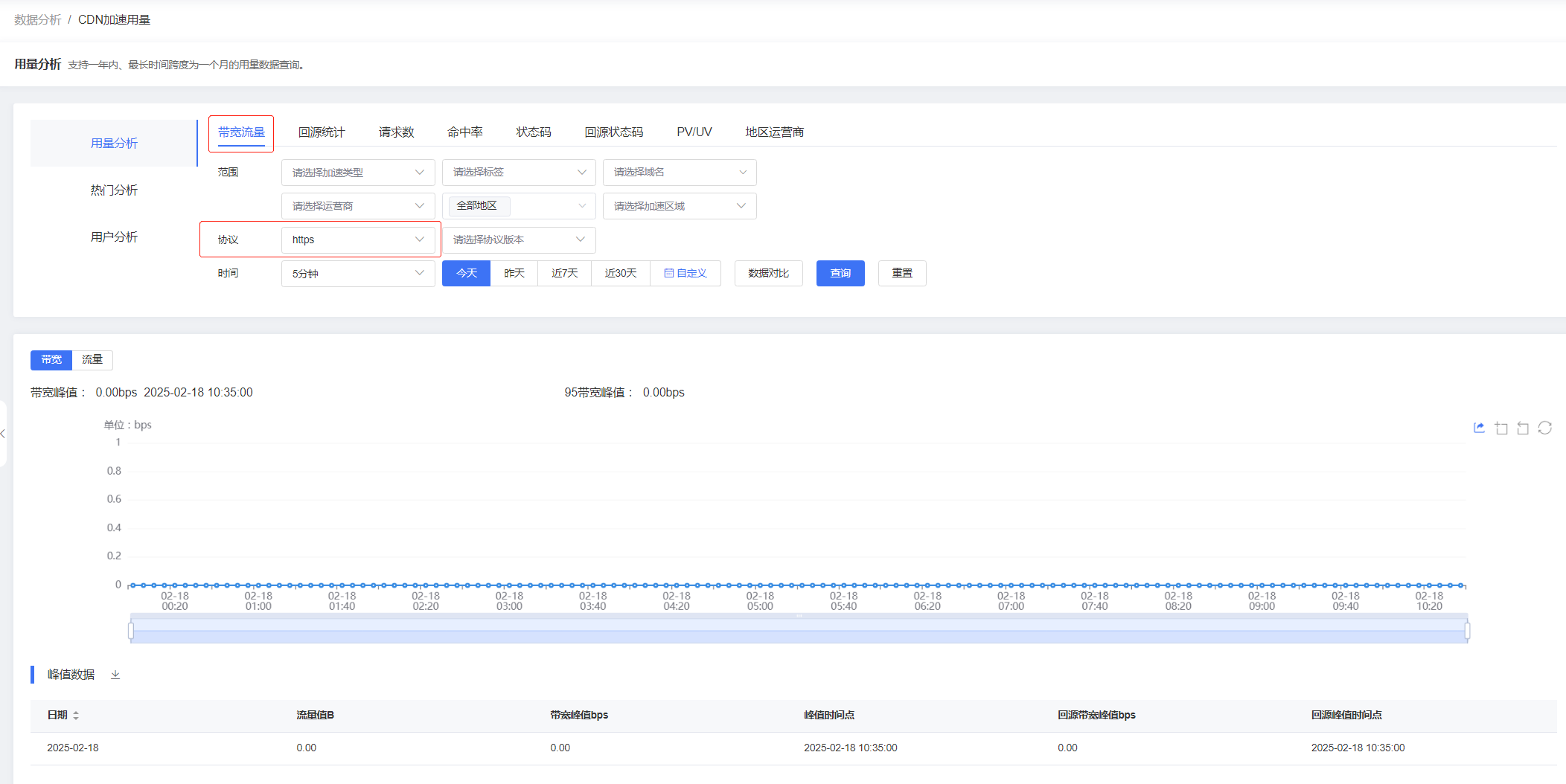Go to 数据分析 breadcrumb link
Viewport: 1566px width, 784px height.
pos(38,20)
